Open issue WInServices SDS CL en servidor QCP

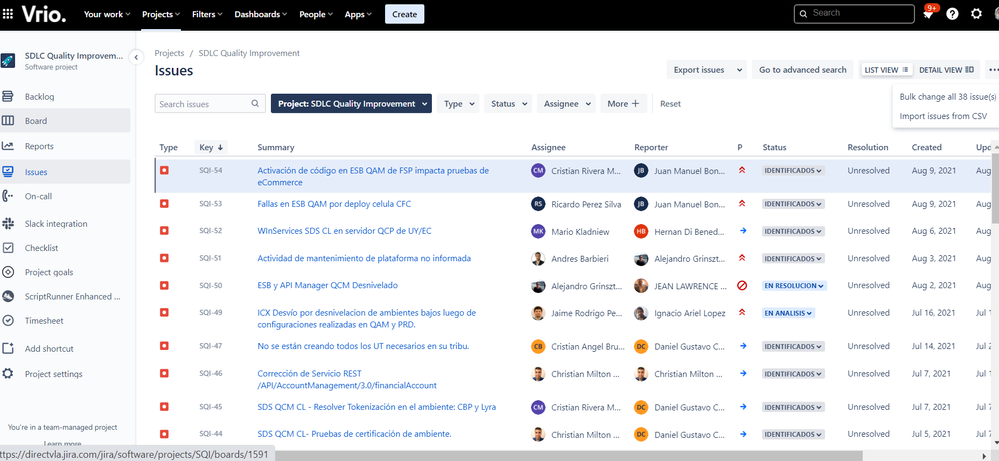(344, 231)
